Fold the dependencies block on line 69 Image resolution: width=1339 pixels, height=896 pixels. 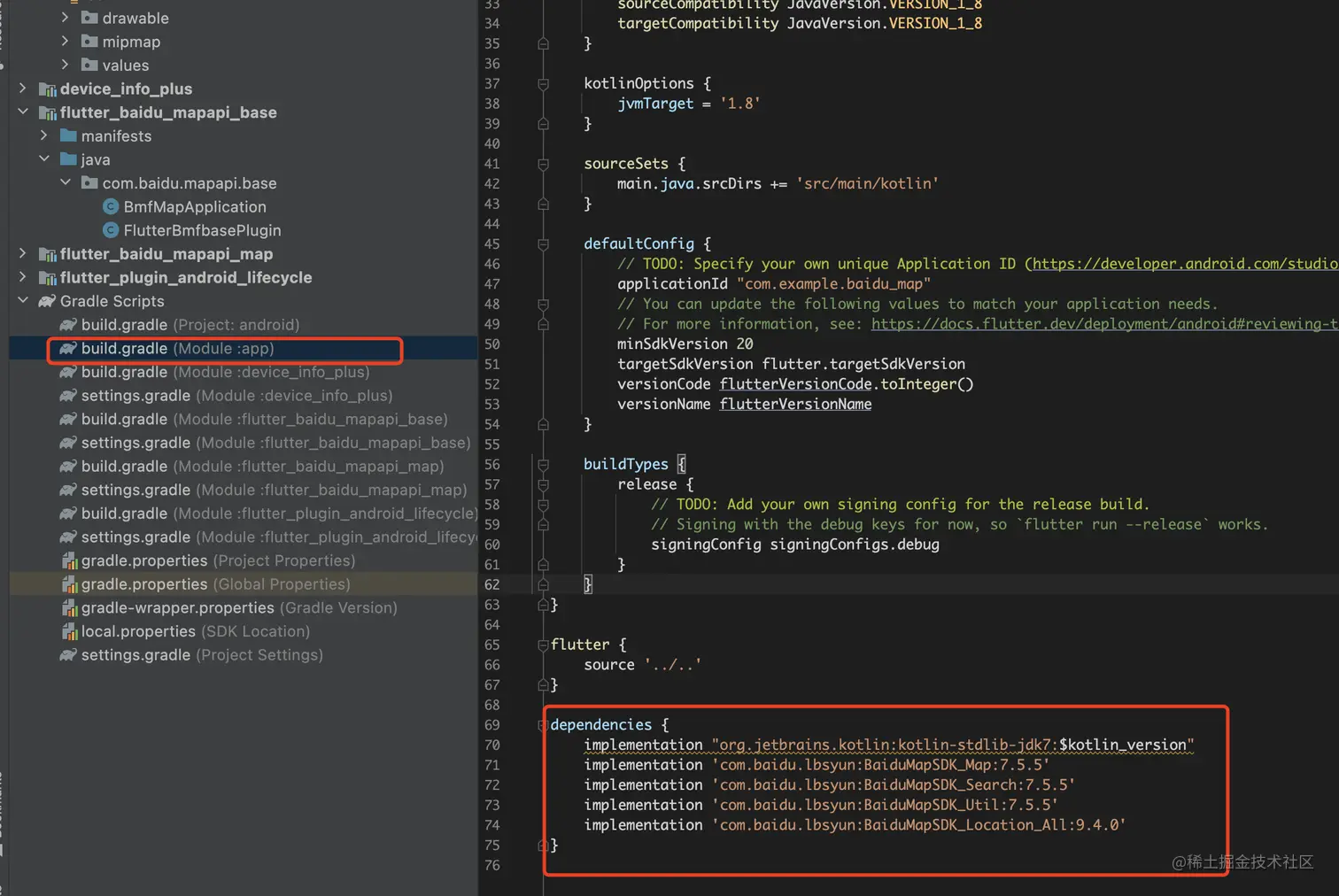pos(543,725)
